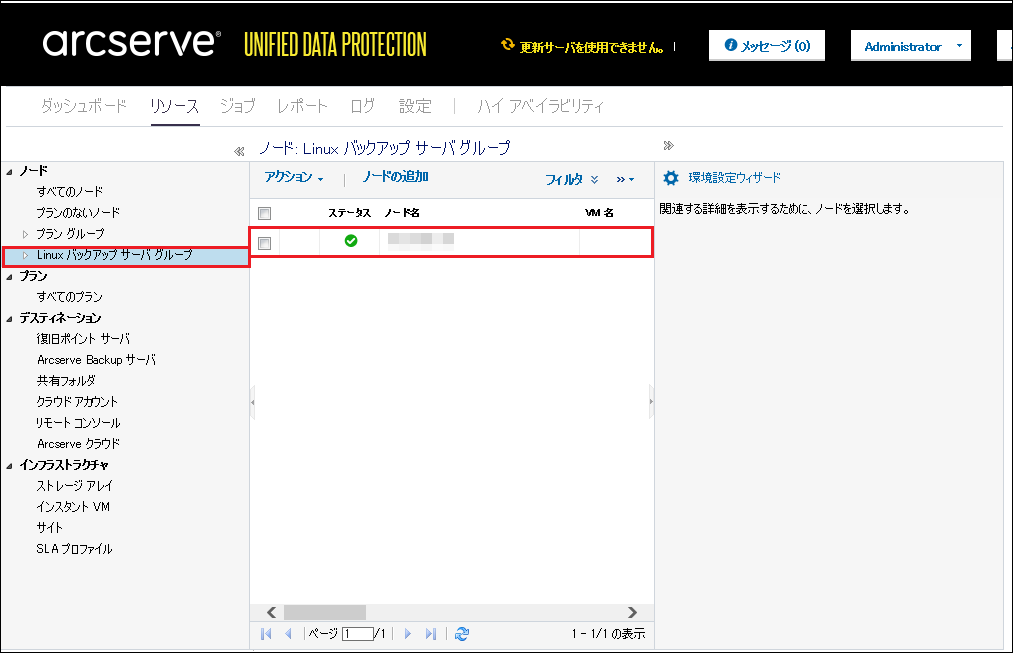Select インスタント VM in the tree
This screenshot has width=1013, height=653.
73,507
